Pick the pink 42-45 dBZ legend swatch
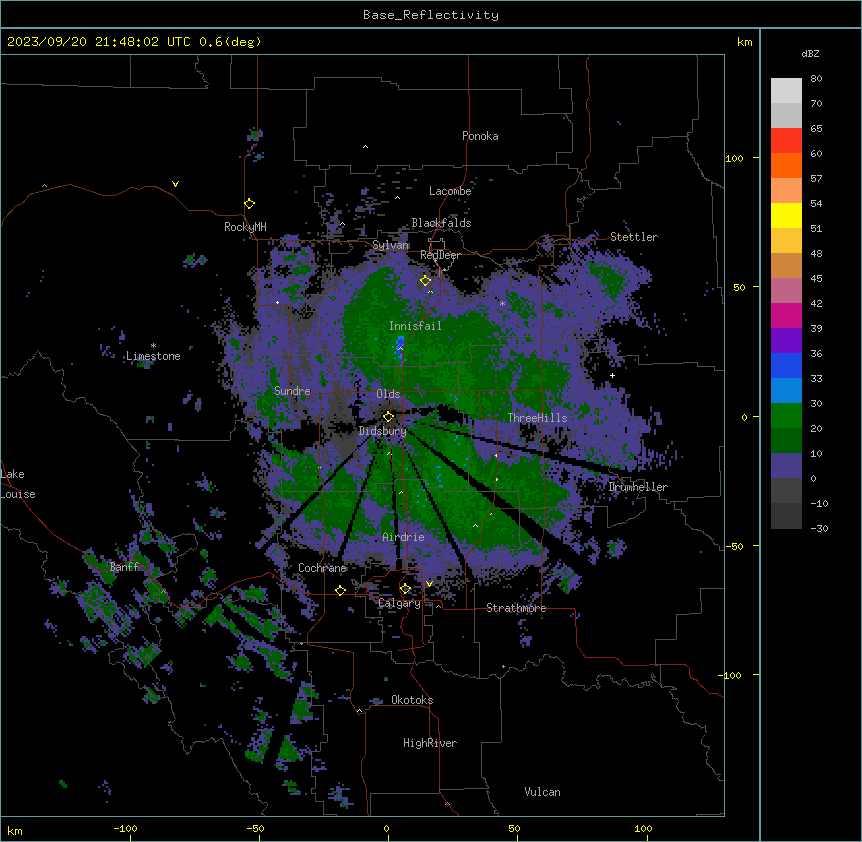The image size is (862, 842). click(x=786, y=291)
